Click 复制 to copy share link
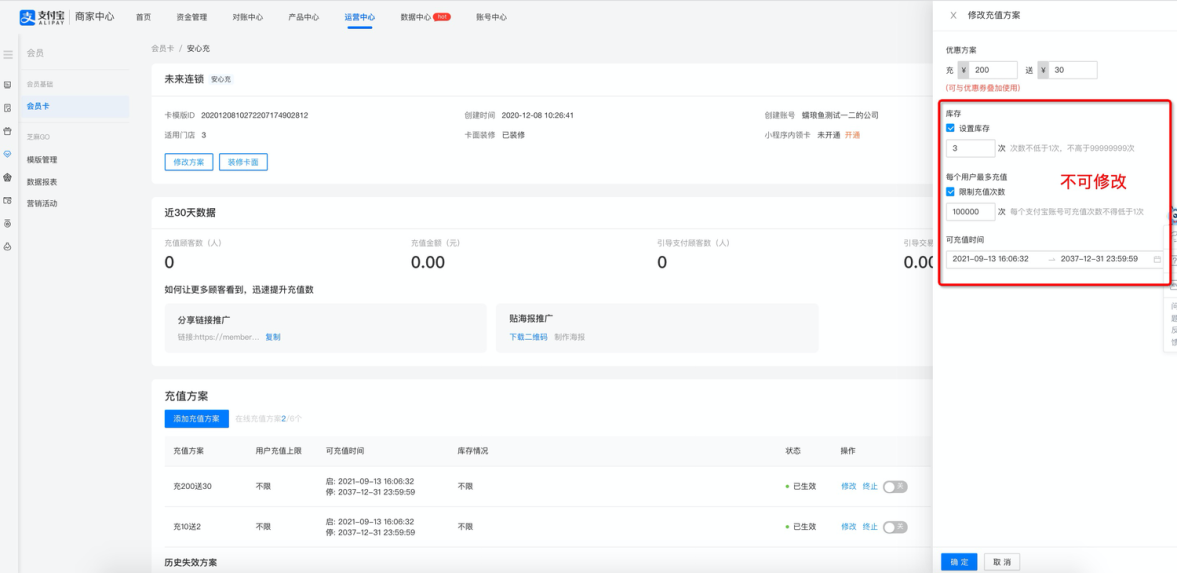This screenshot has width=1177, height=573. point(272,337)
